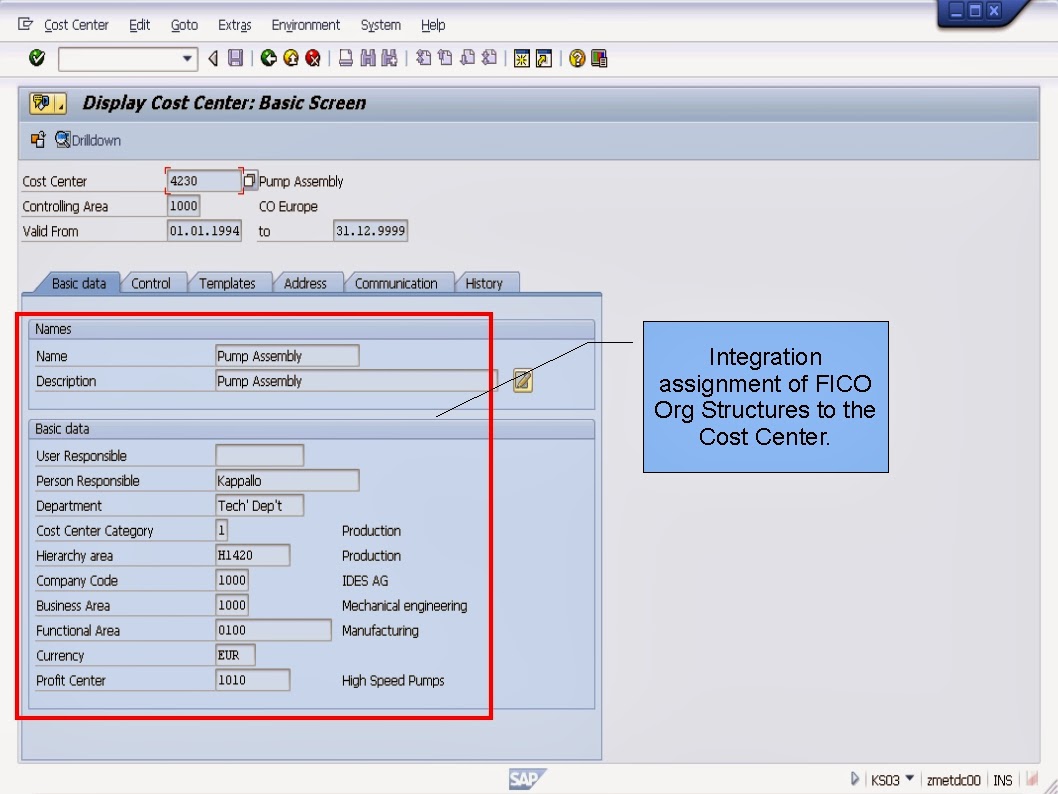1058x794 pixels.
Task: Open the System menu
Action: (x=381, y=25)
